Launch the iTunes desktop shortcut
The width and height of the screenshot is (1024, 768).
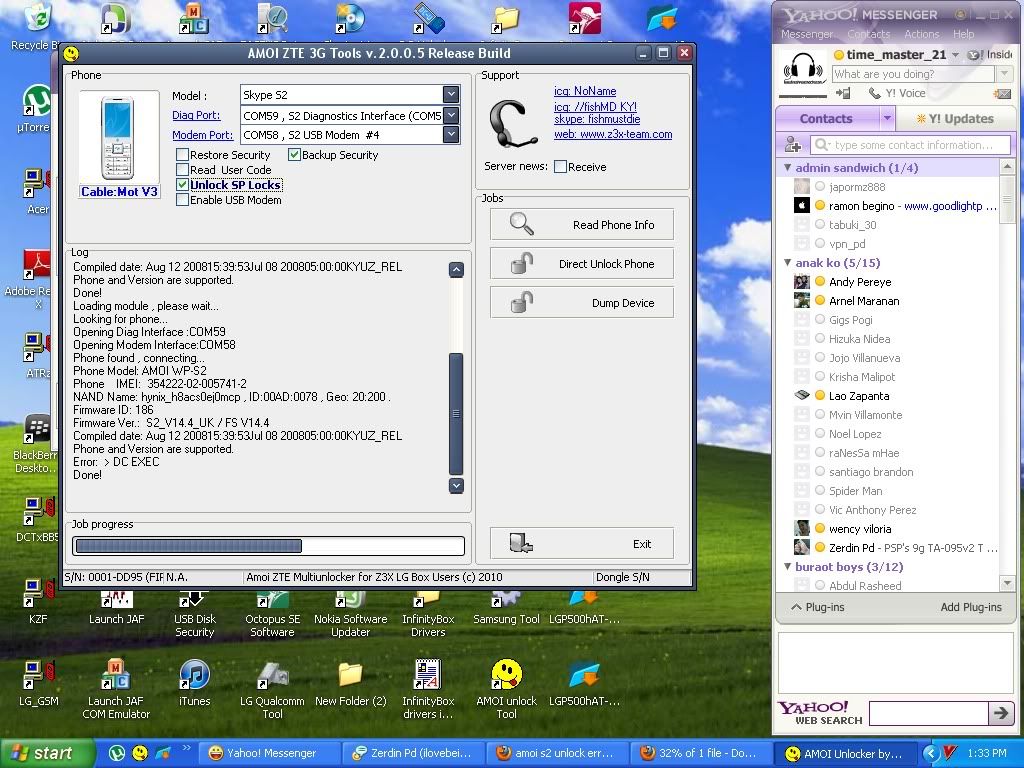click(194, 675)
